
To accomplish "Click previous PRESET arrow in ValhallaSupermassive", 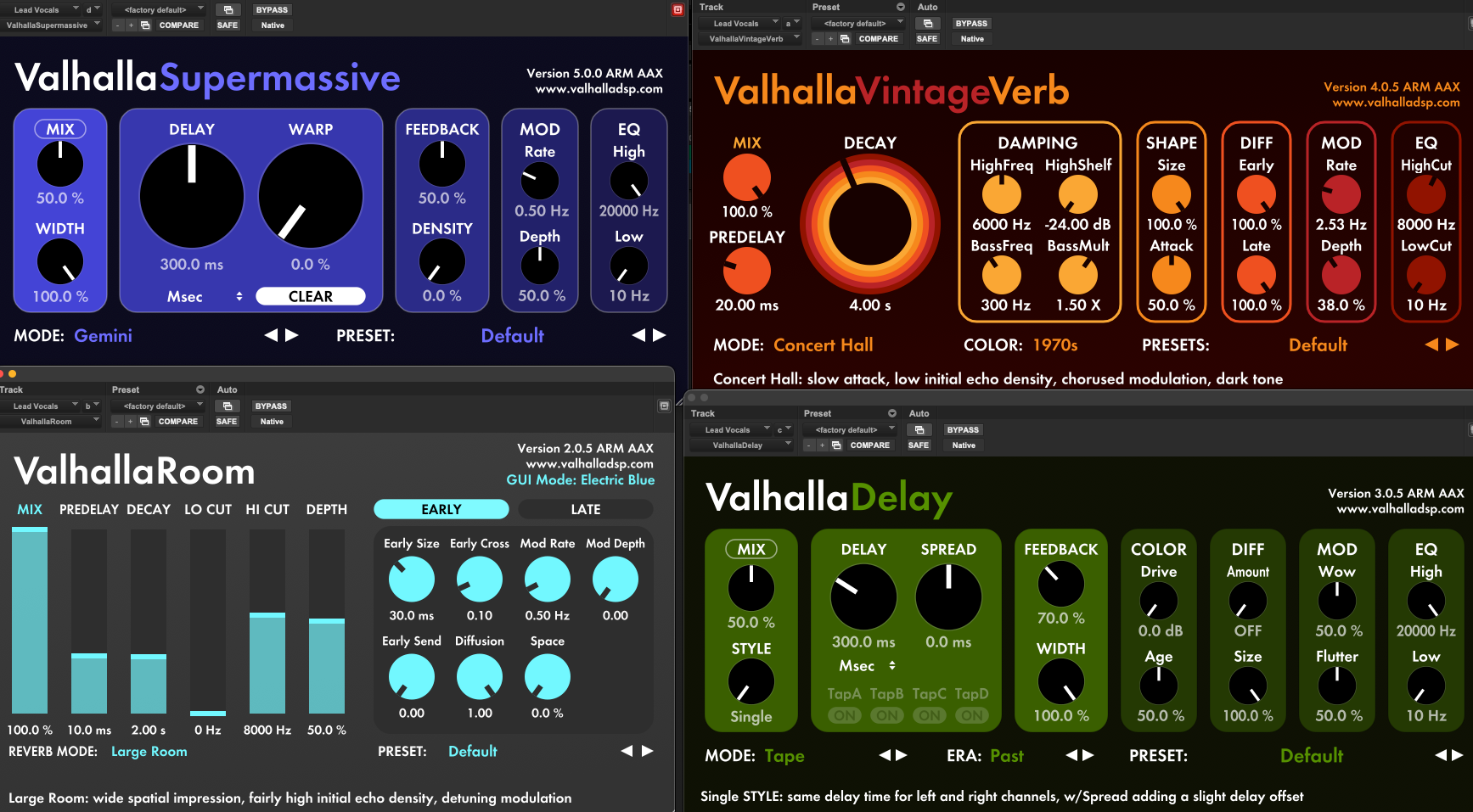I will (638, 335).
